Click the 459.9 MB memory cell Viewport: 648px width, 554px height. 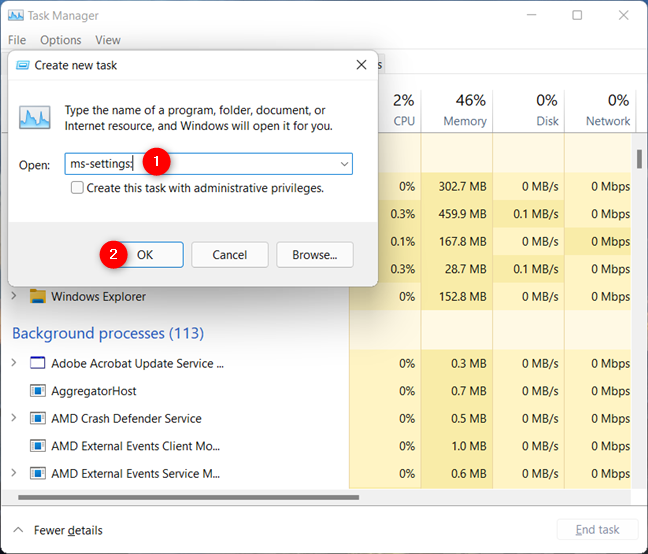tap(457, 214)
